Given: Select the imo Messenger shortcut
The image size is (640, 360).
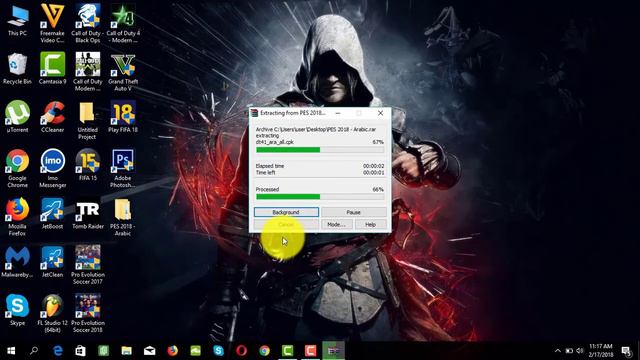Looking at the screenshot, I should click(x=52, y=168).
